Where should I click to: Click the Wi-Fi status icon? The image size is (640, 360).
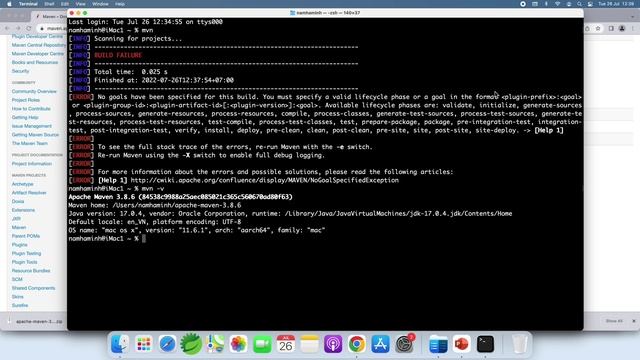[x=558, y=4]
